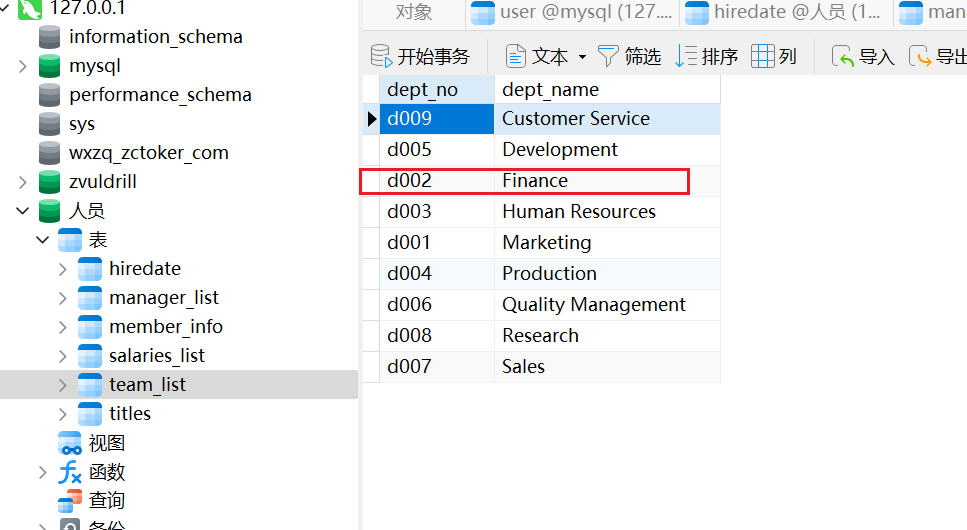This screenshot has height=530, width=967.
Task: Click the manager_list table icon
Action: 90,298
